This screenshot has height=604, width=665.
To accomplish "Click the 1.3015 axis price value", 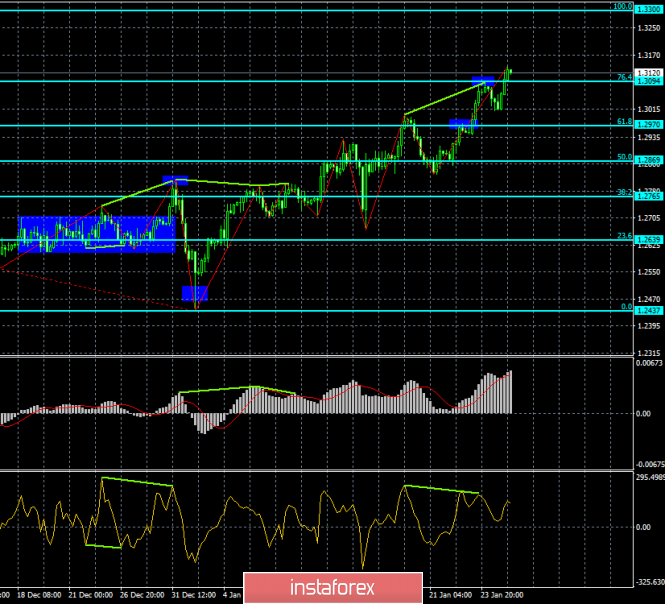I will pos(649,109).
